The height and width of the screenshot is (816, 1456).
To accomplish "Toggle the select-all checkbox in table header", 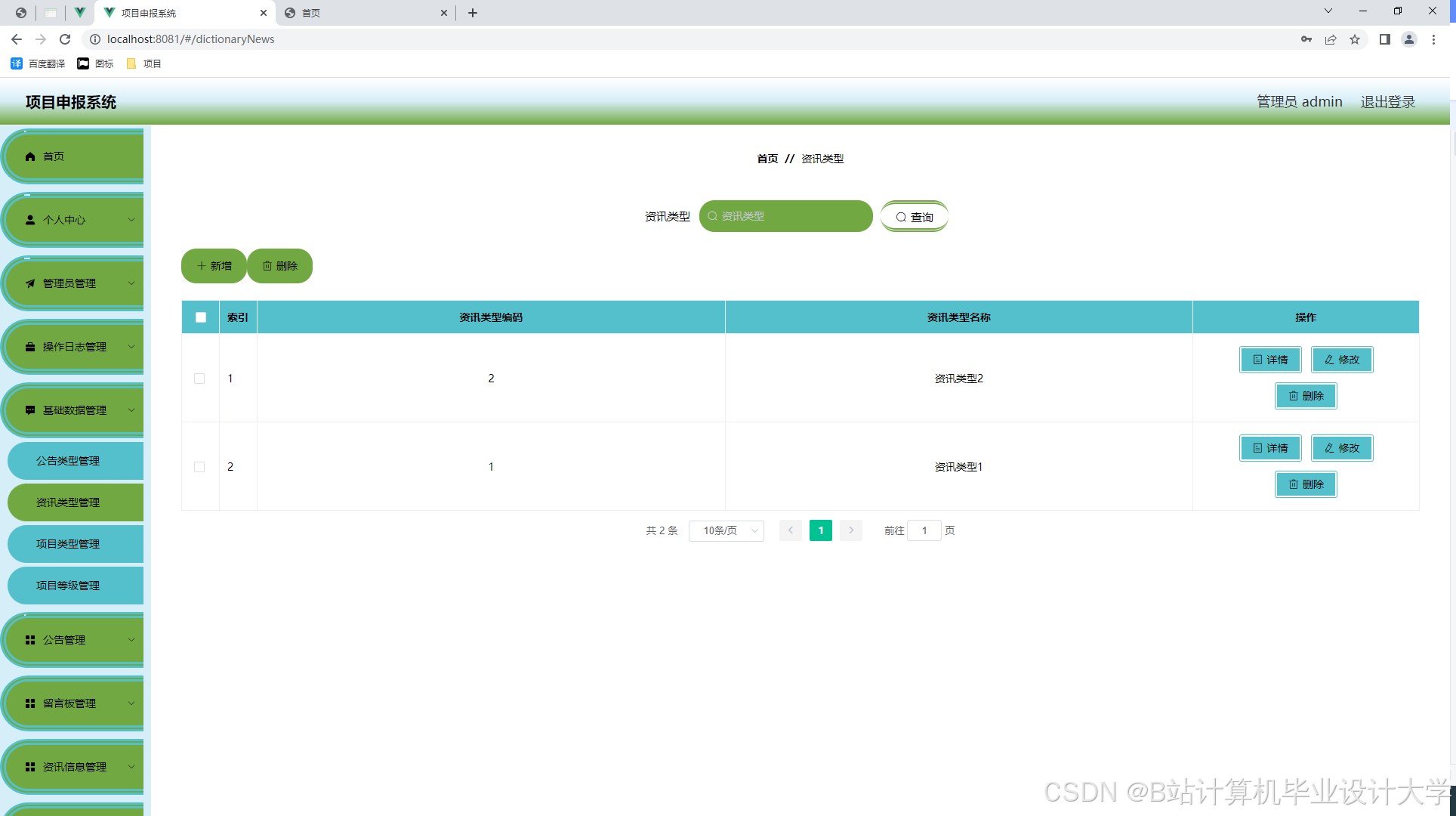I will tap(201, 317).
